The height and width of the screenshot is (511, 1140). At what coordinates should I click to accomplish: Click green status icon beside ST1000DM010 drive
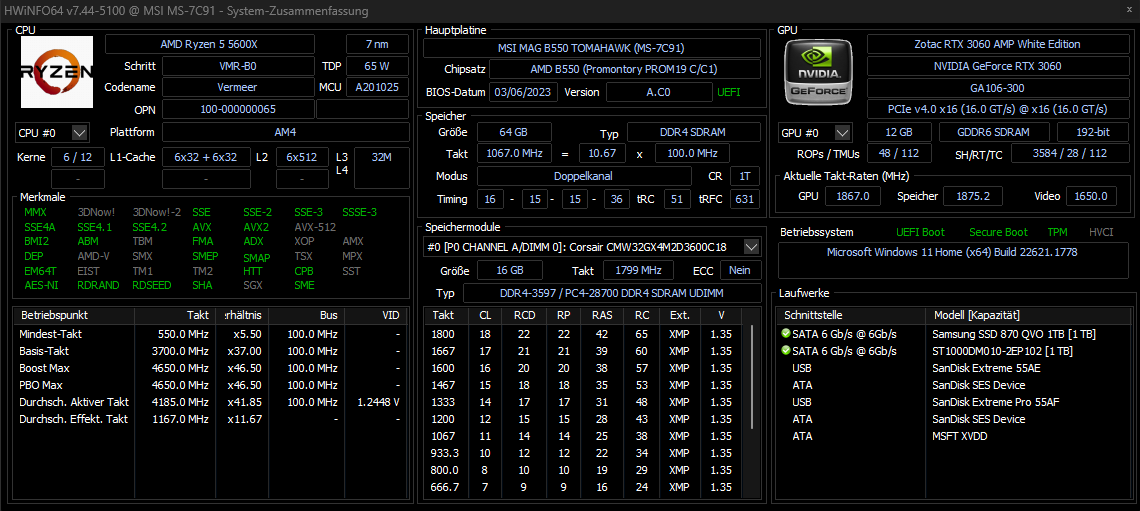click(x=785, y=351)
